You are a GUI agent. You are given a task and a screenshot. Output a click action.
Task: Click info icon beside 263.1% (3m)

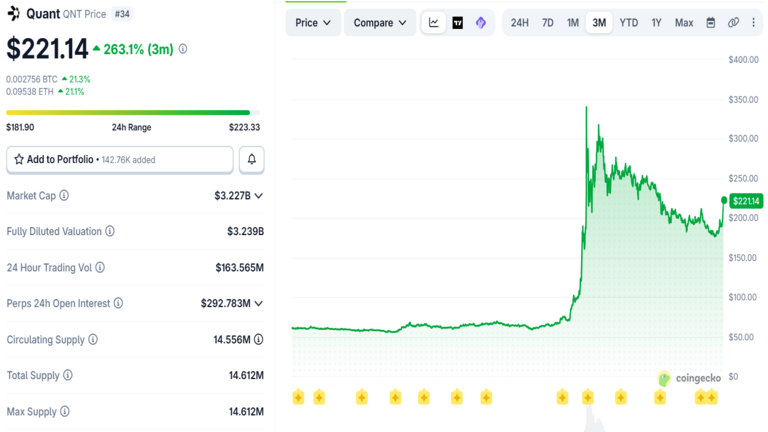tap(183, 49)
